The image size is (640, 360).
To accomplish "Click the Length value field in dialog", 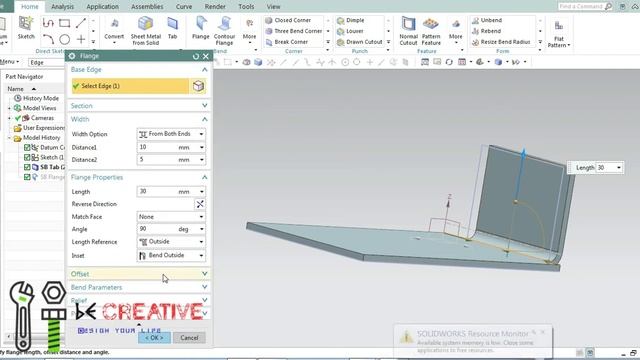I will (157, 191).
